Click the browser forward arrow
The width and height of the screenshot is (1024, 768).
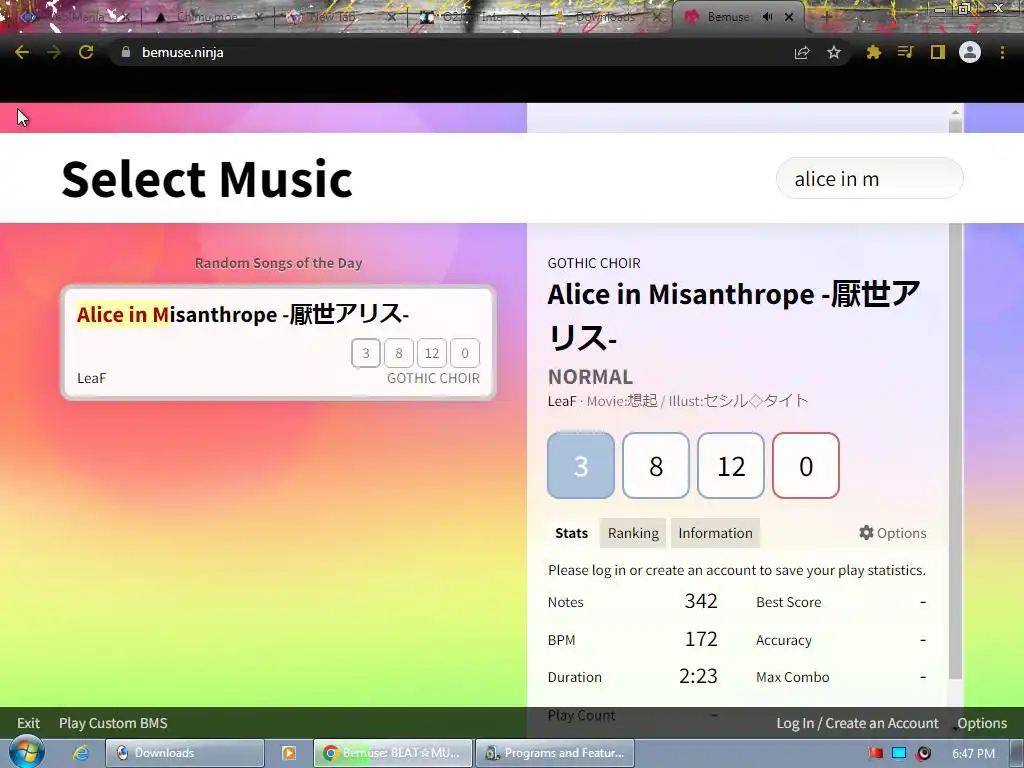54,52
